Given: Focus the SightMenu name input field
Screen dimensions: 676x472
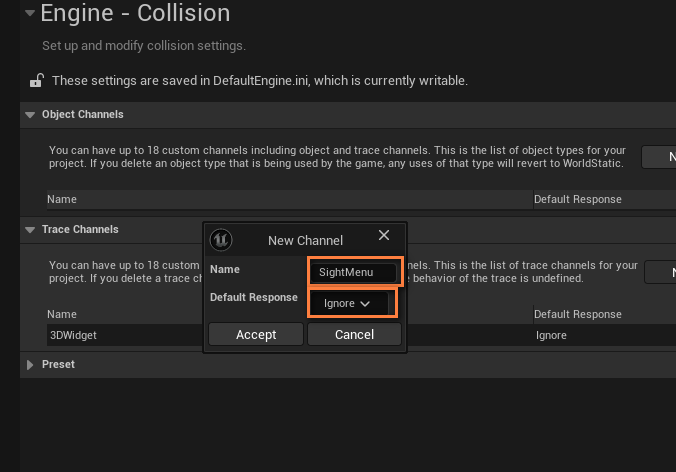Looking at the screenshot, I should (x=353, y=272).
